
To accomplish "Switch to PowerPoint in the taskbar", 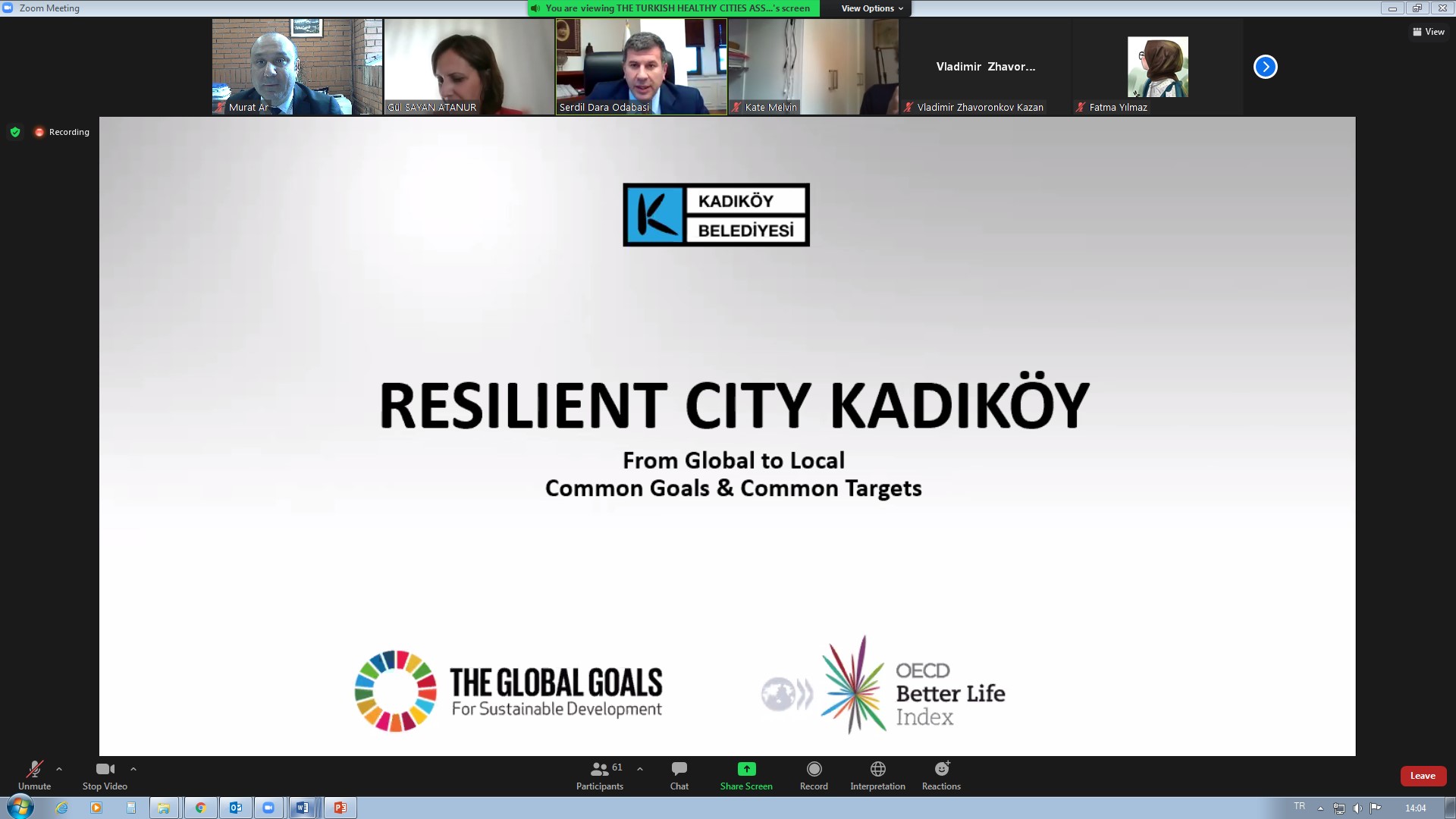I will (340, 808).
